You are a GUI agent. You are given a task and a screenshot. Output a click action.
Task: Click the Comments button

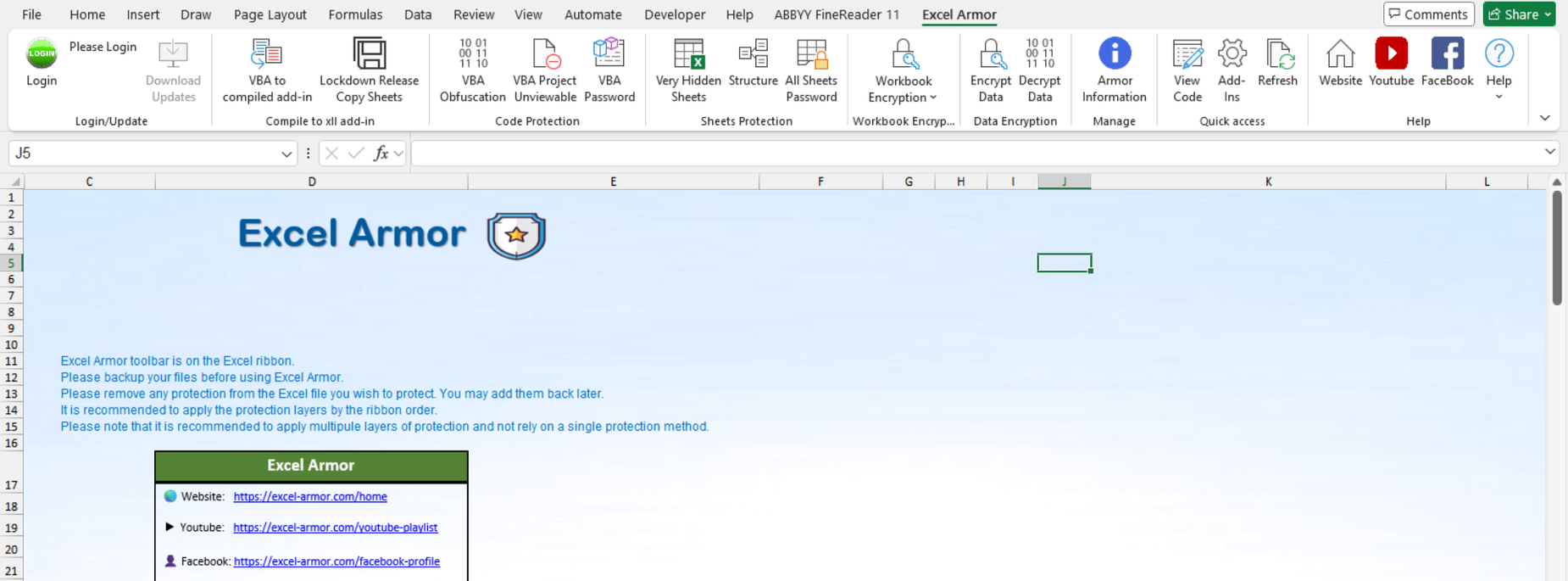click(x=1428, y=14)
